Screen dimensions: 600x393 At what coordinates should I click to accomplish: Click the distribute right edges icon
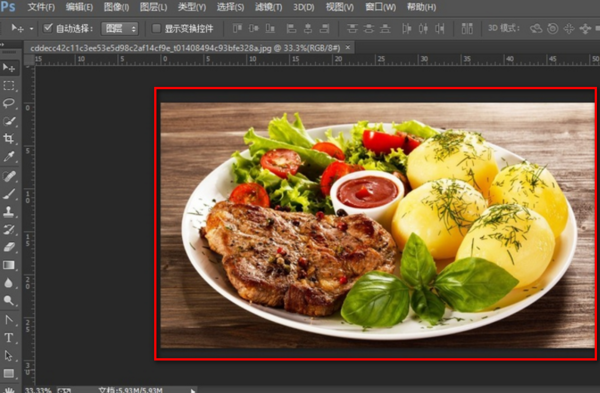pos(439,28)
